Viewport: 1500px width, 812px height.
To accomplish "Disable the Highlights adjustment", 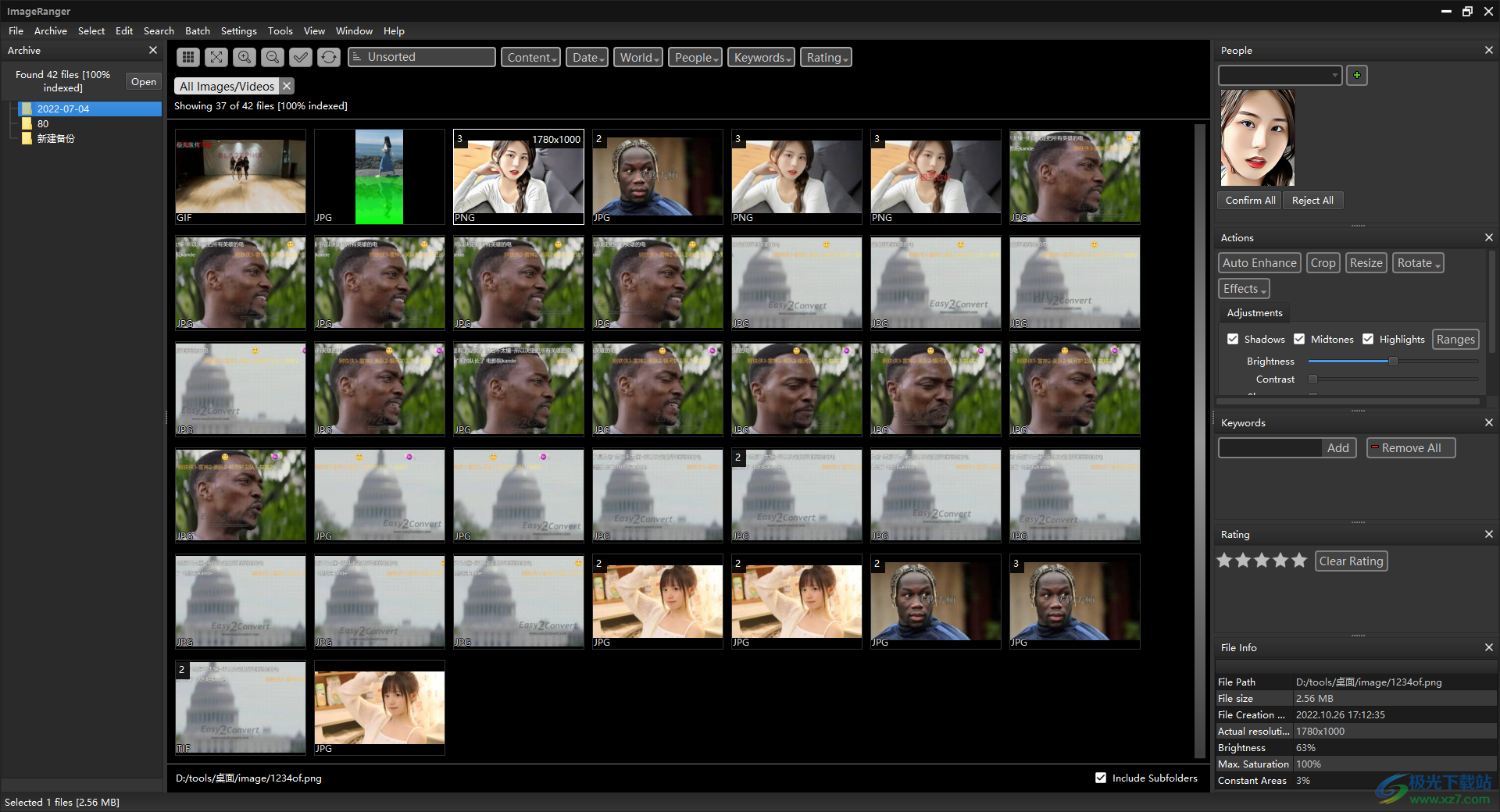I will click(1368, 339).
